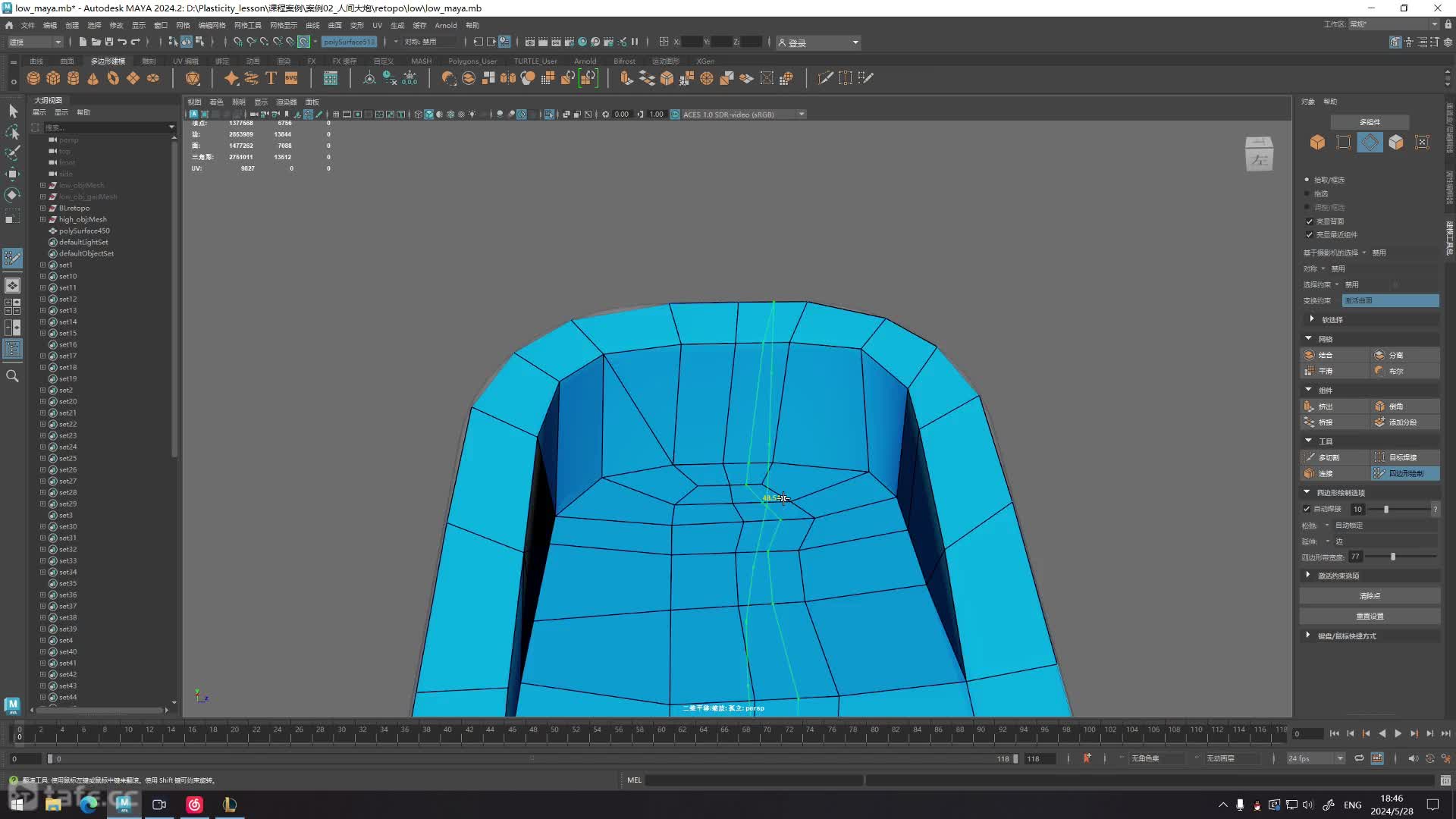This screenshot has width=1456, height=819.
Task: Expand the high_obj:Mesh outliner node
Action: (x=43, y=219)
